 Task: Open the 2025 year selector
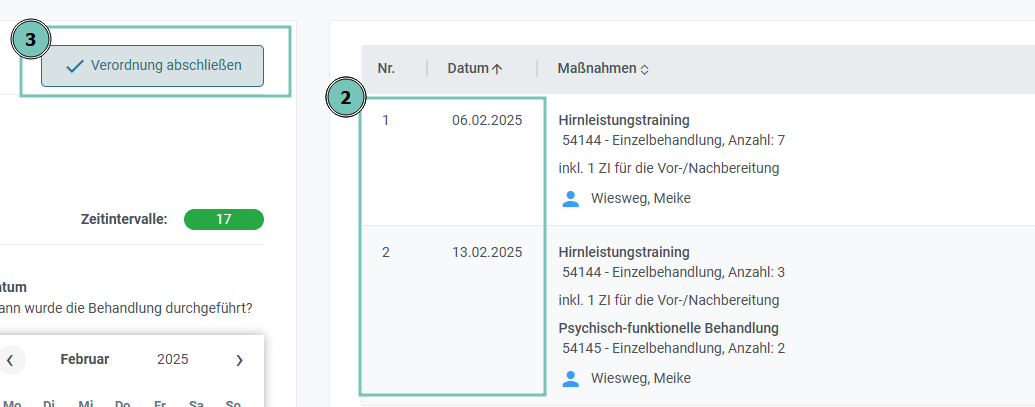click(172, 360)
